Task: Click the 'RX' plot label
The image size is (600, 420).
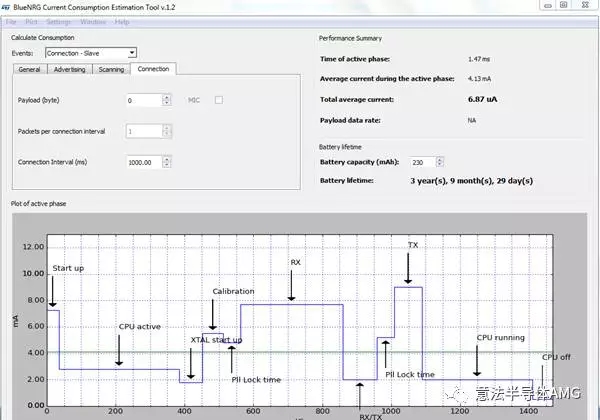Action: click(x=295, y=262)
